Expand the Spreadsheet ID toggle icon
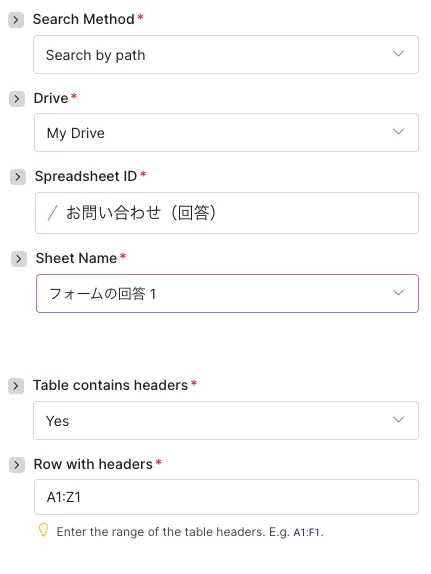The image size is (431, 574). coord(17,177)
